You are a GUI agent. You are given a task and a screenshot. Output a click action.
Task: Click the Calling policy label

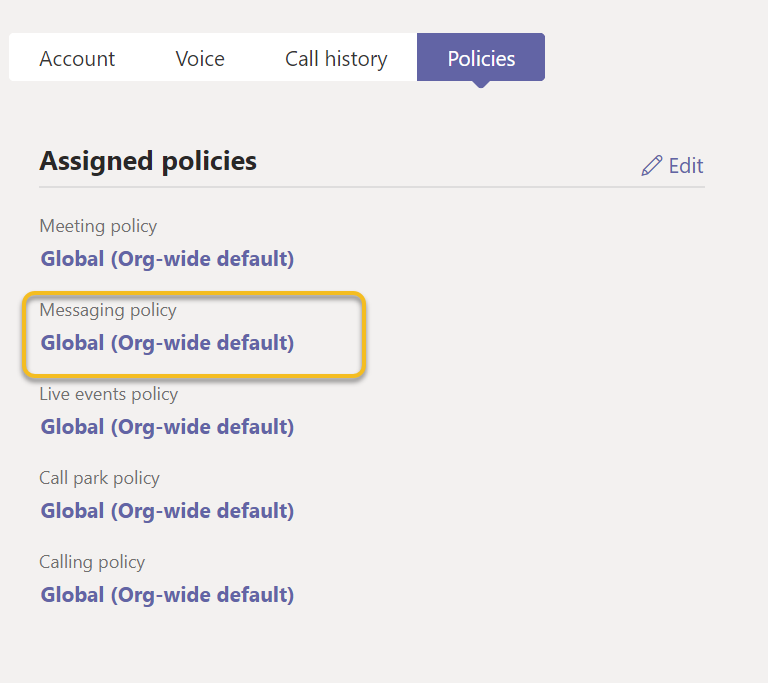coord(92,562)
